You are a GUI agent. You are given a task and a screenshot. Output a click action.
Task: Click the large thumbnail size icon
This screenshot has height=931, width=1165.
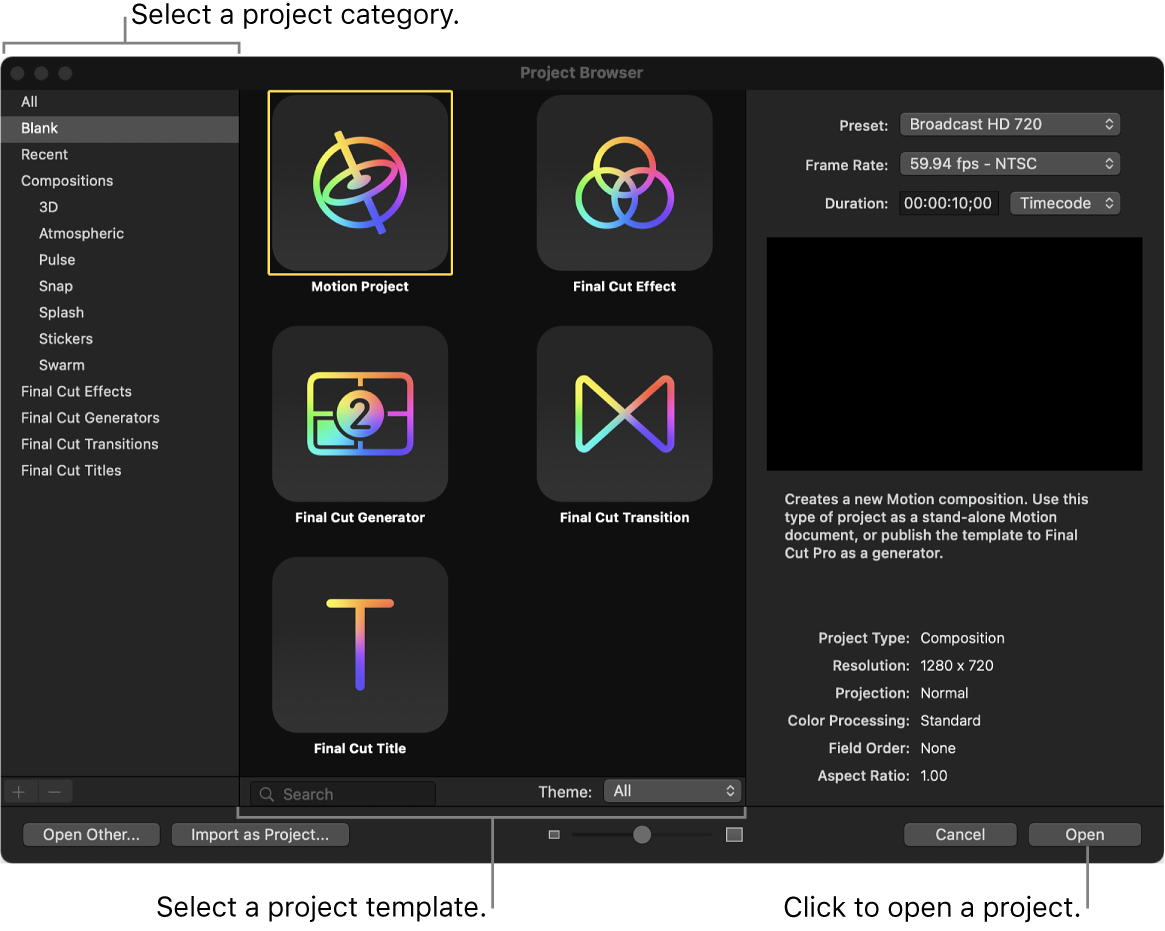[734, 833]
